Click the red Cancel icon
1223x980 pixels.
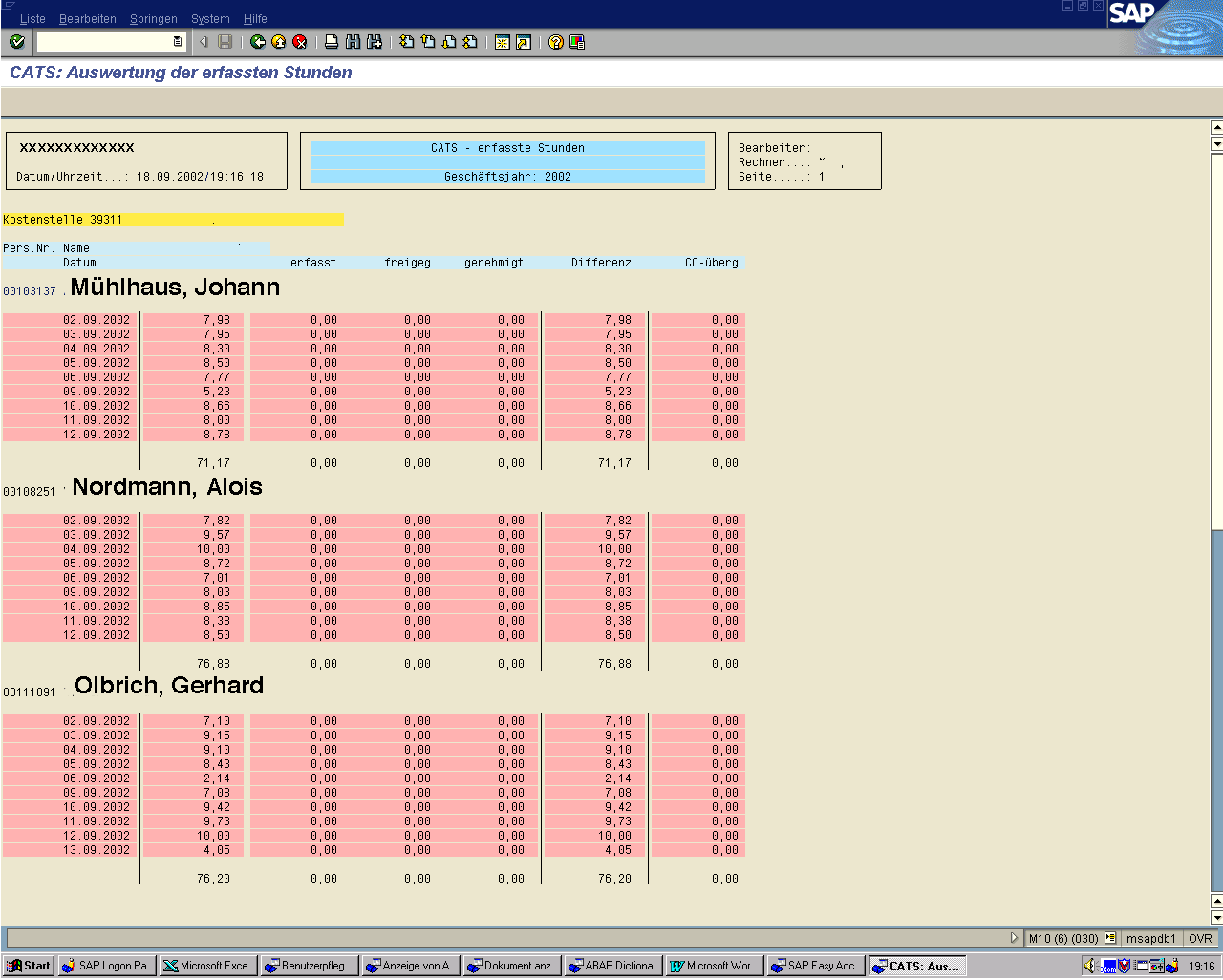click(300, 42)
